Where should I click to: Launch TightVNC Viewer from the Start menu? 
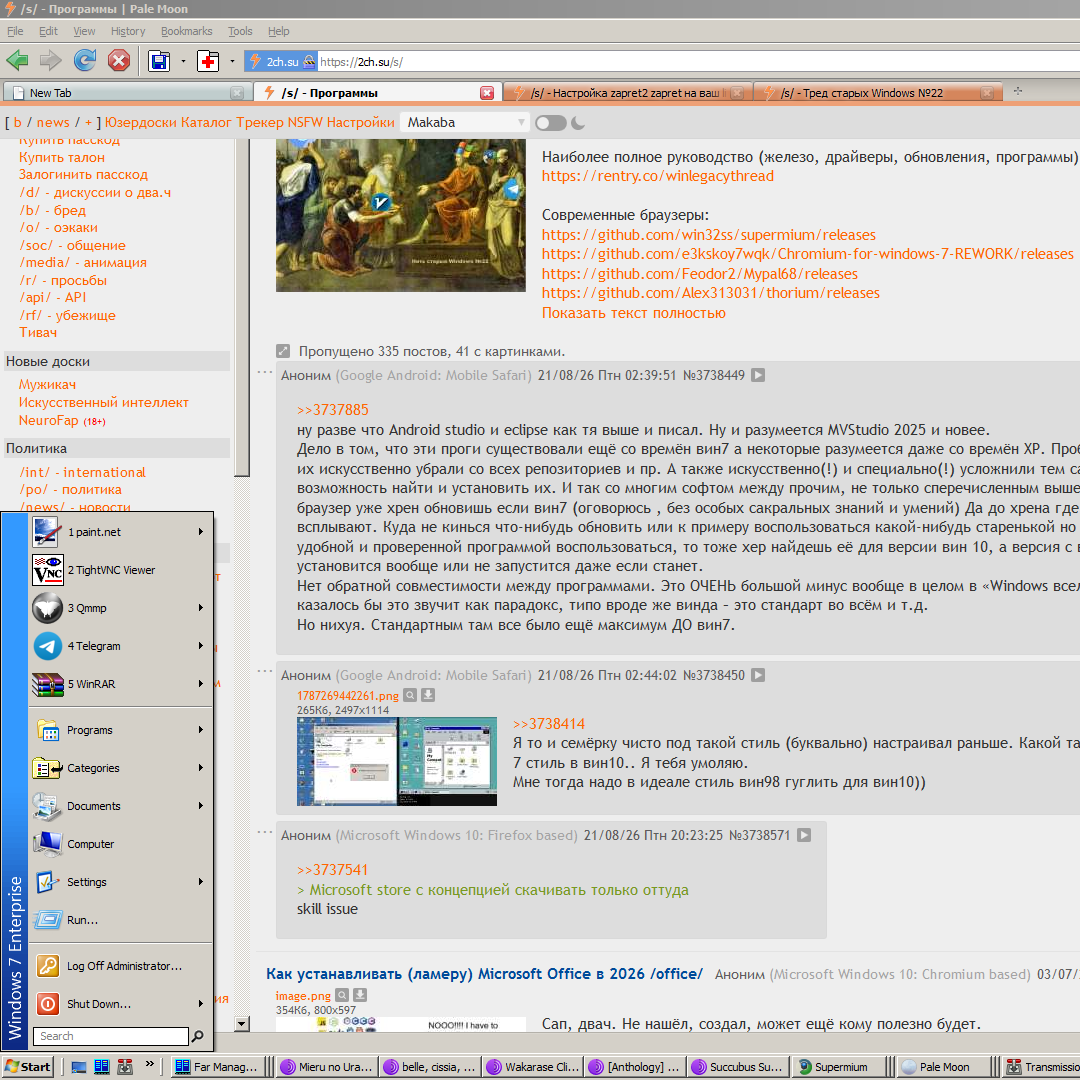coord(121,570)
